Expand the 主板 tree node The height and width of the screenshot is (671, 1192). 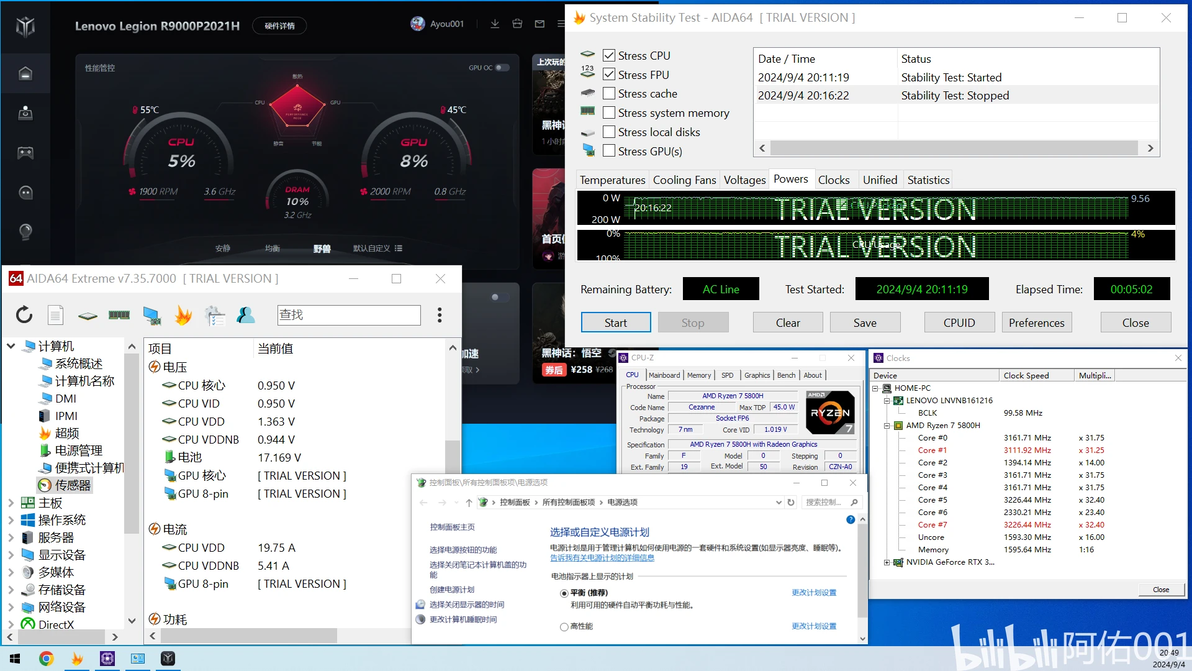point(11,502)
